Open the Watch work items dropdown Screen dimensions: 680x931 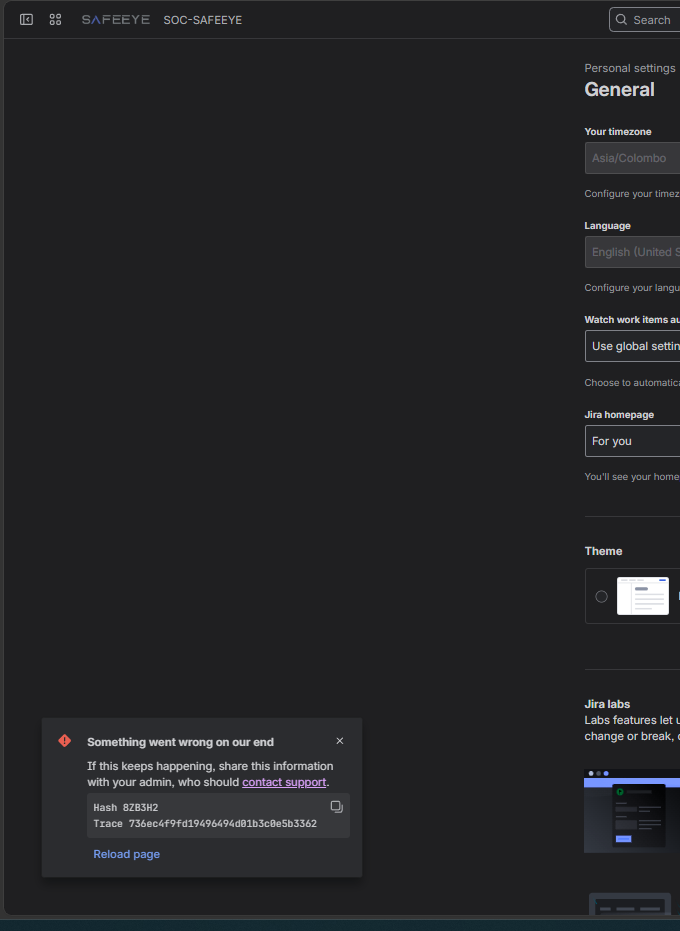(632, 346)
